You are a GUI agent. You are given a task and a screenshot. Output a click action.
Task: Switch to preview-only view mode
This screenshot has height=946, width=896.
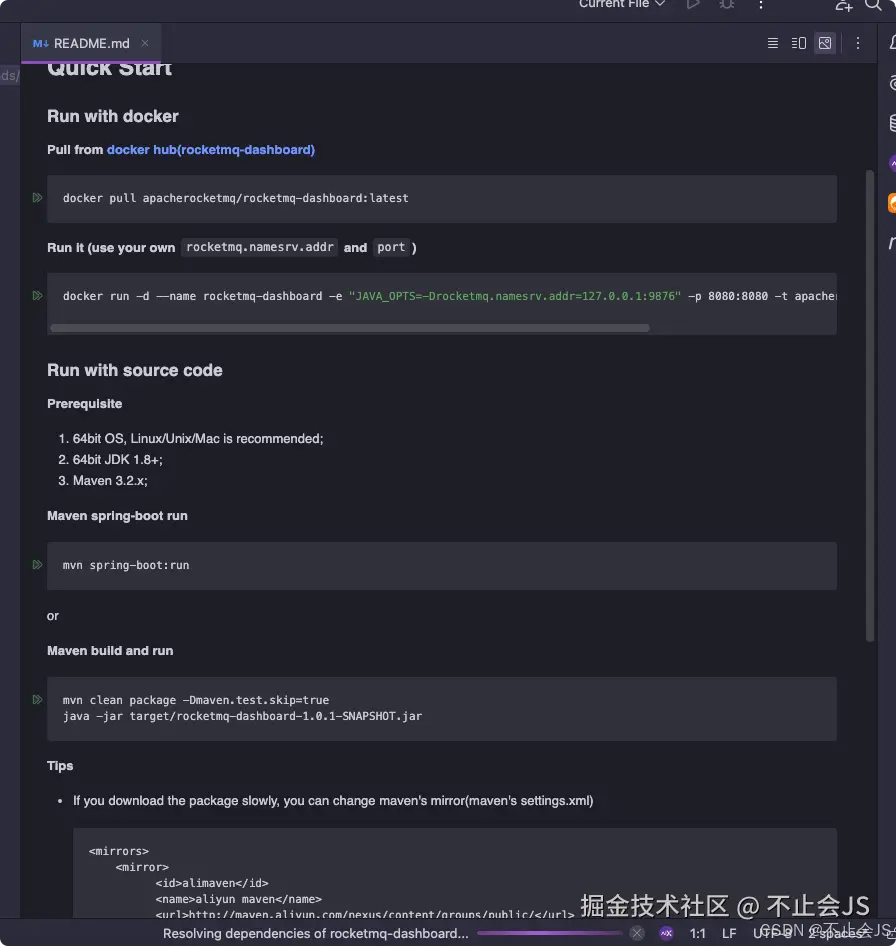tap(825, 43)
